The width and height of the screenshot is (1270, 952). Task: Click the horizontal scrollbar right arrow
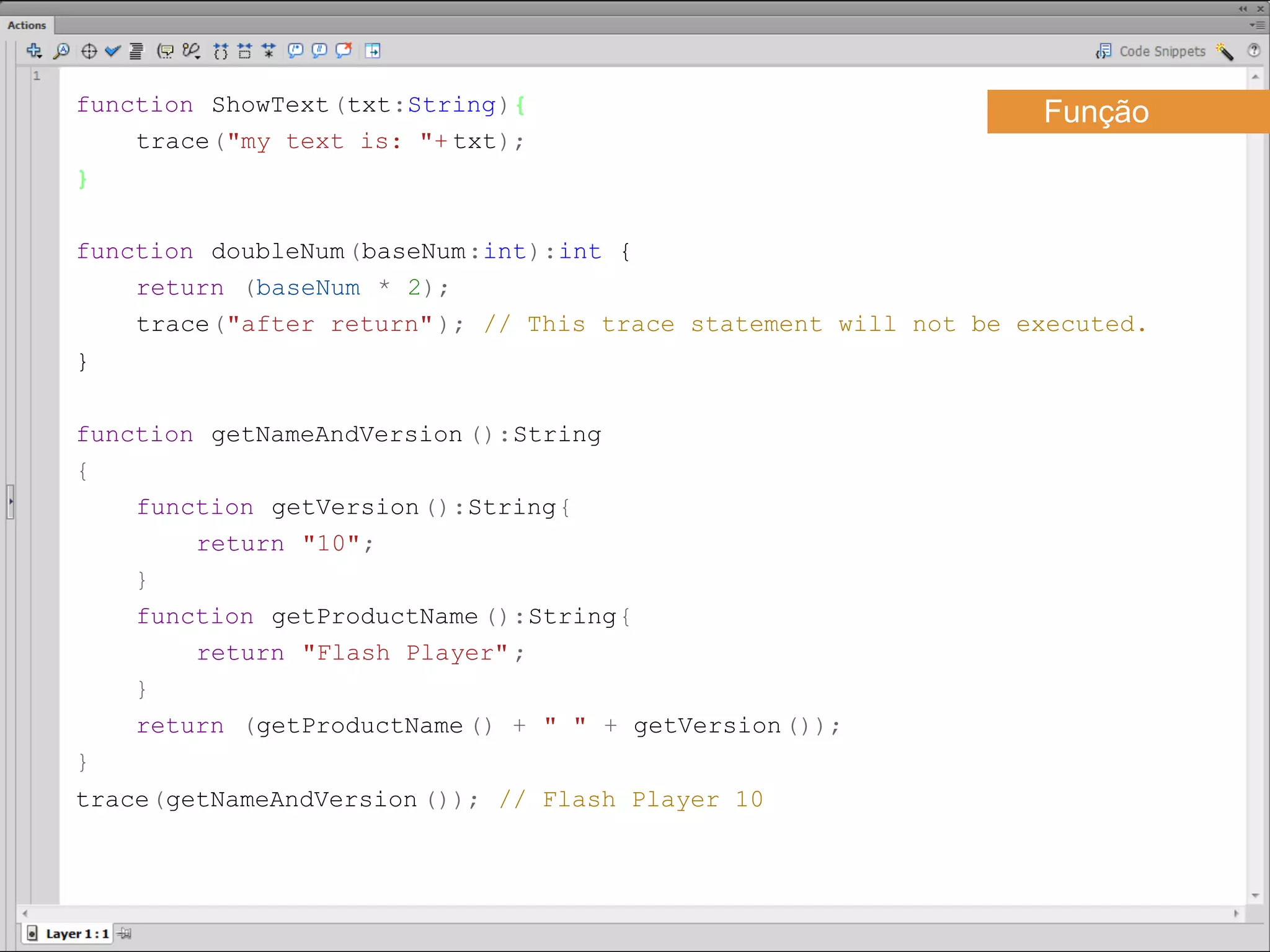click(x=1237, y=914)
